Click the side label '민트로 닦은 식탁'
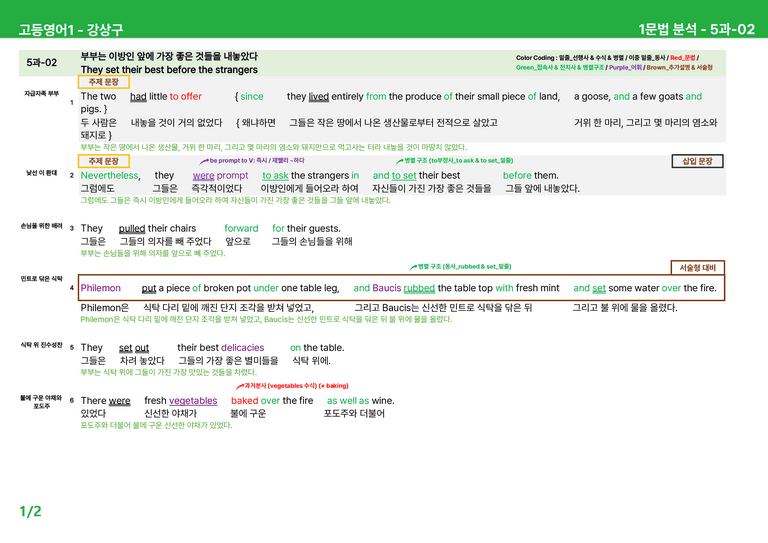768x543 pixels. pyautogui.click(x=42, y=279)
